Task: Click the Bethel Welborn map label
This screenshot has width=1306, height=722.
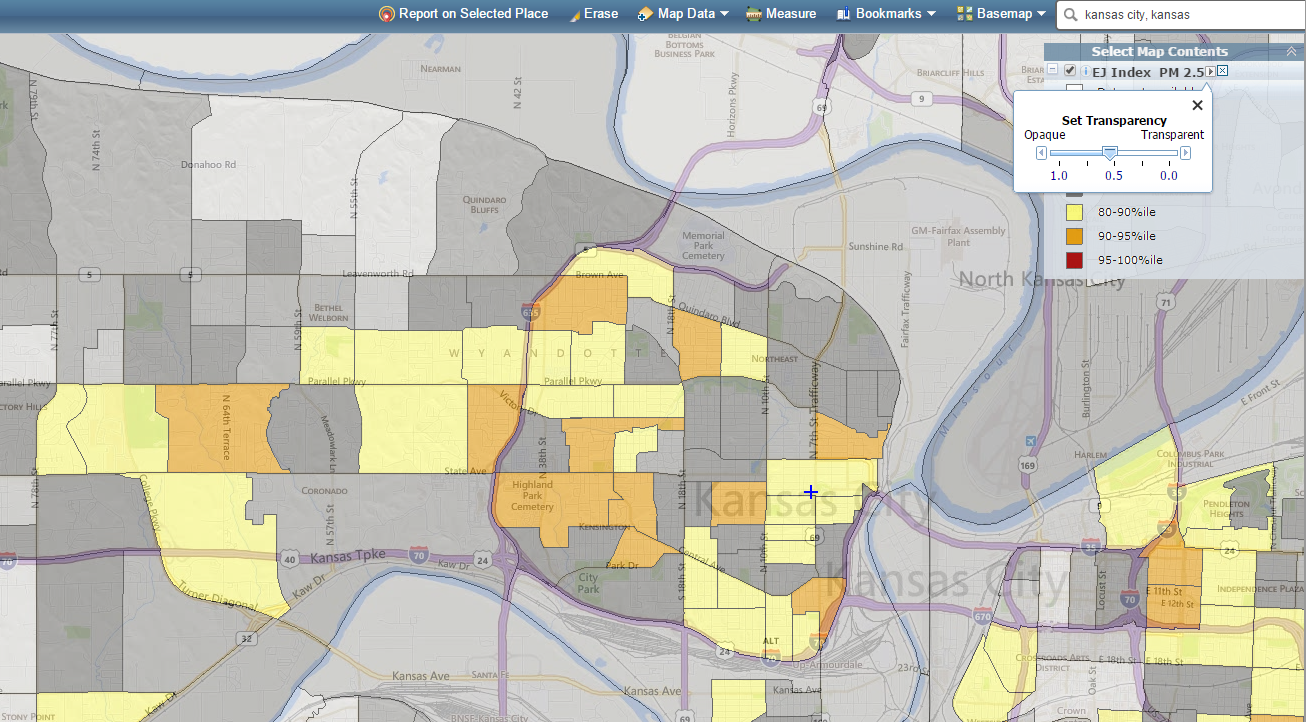Action: pyautogui.click(x=328, y=313)
